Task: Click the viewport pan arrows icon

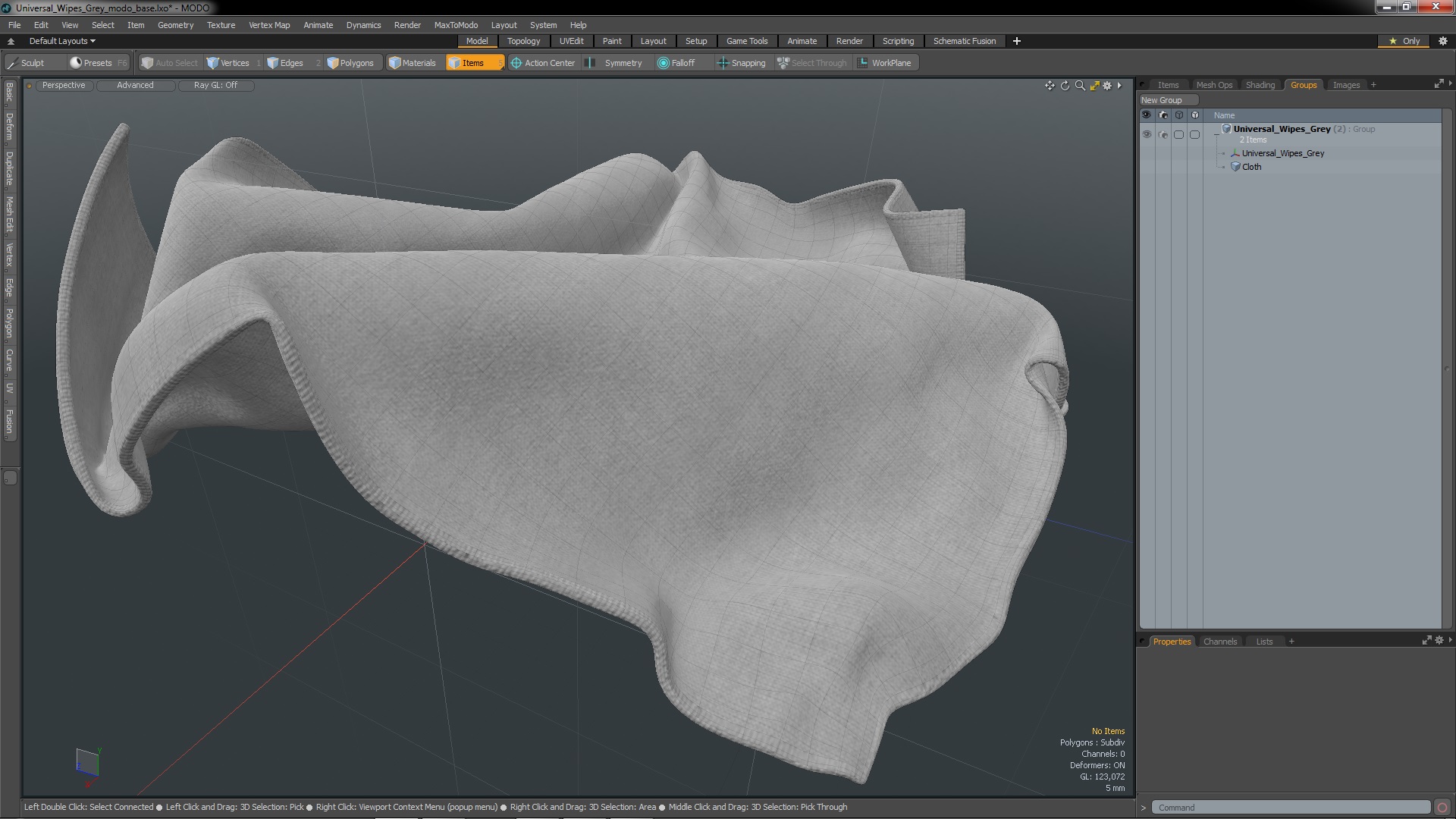Action: (1050, 86)
